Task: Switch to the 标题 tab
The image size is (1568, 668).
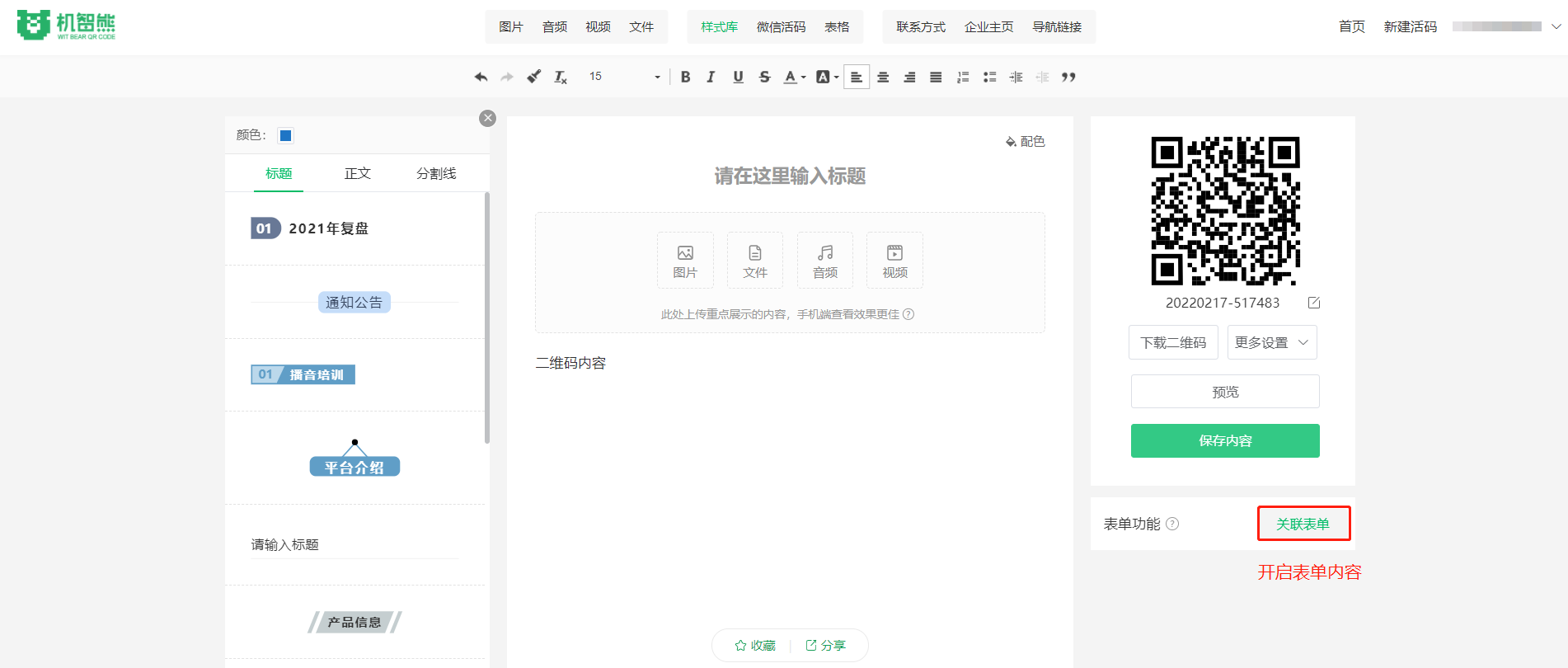Action: click(279, 173)
